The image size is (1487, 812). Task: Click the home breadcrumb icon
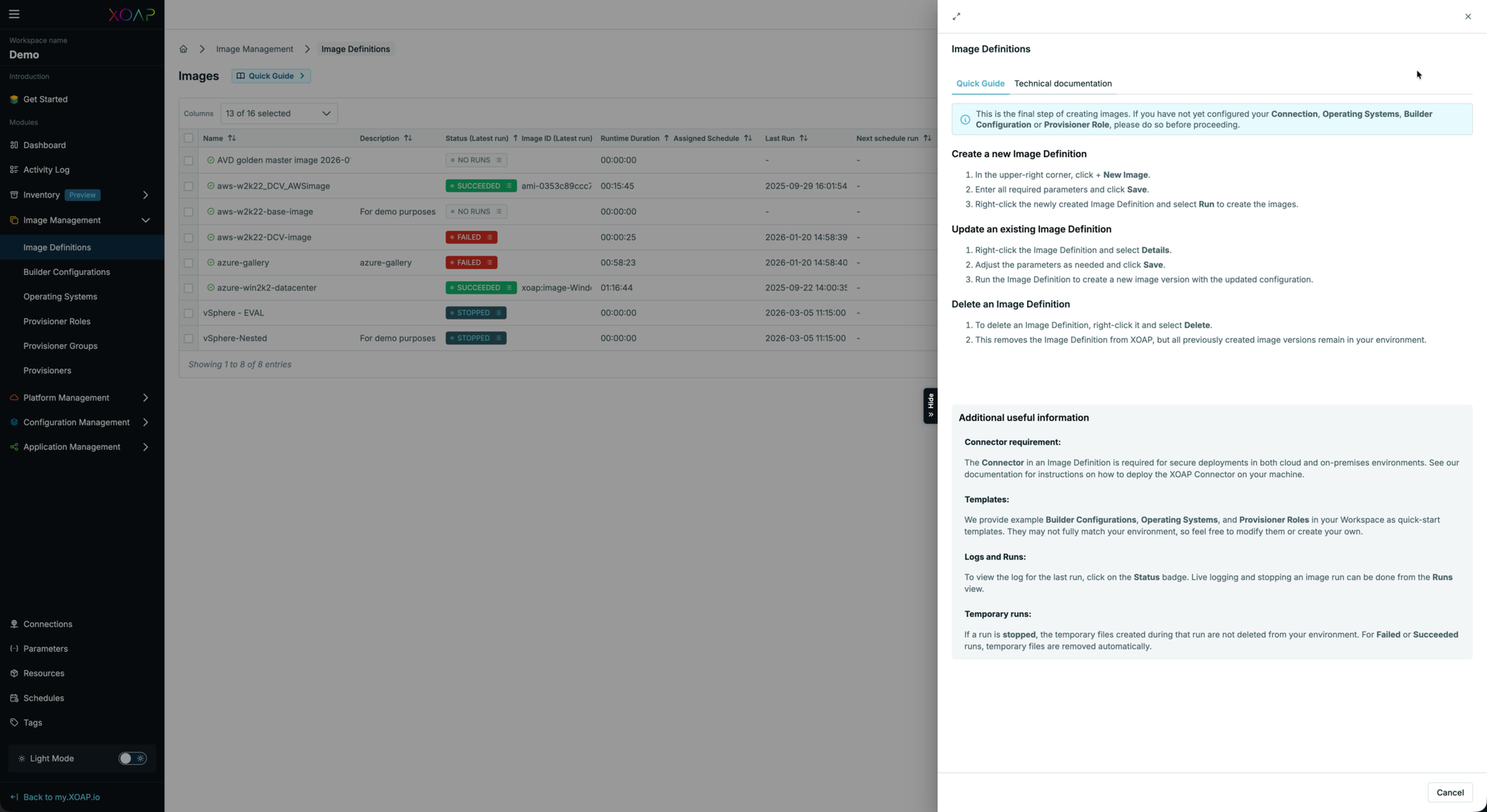click(x=183, y=49)
